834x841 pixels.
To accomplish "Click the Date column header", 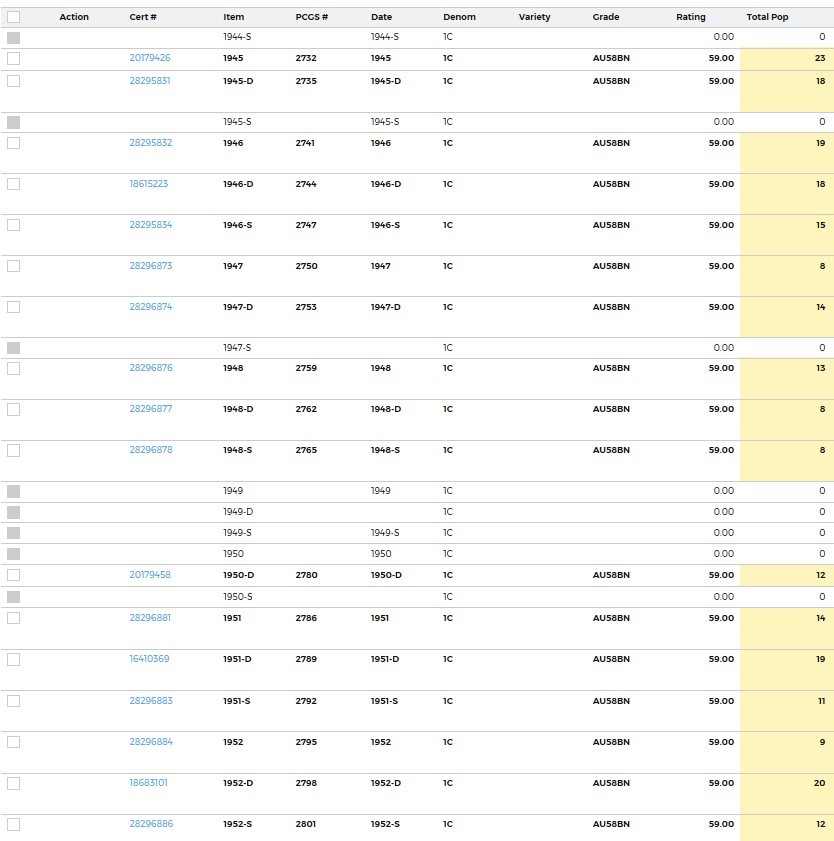I will [381, 17].
